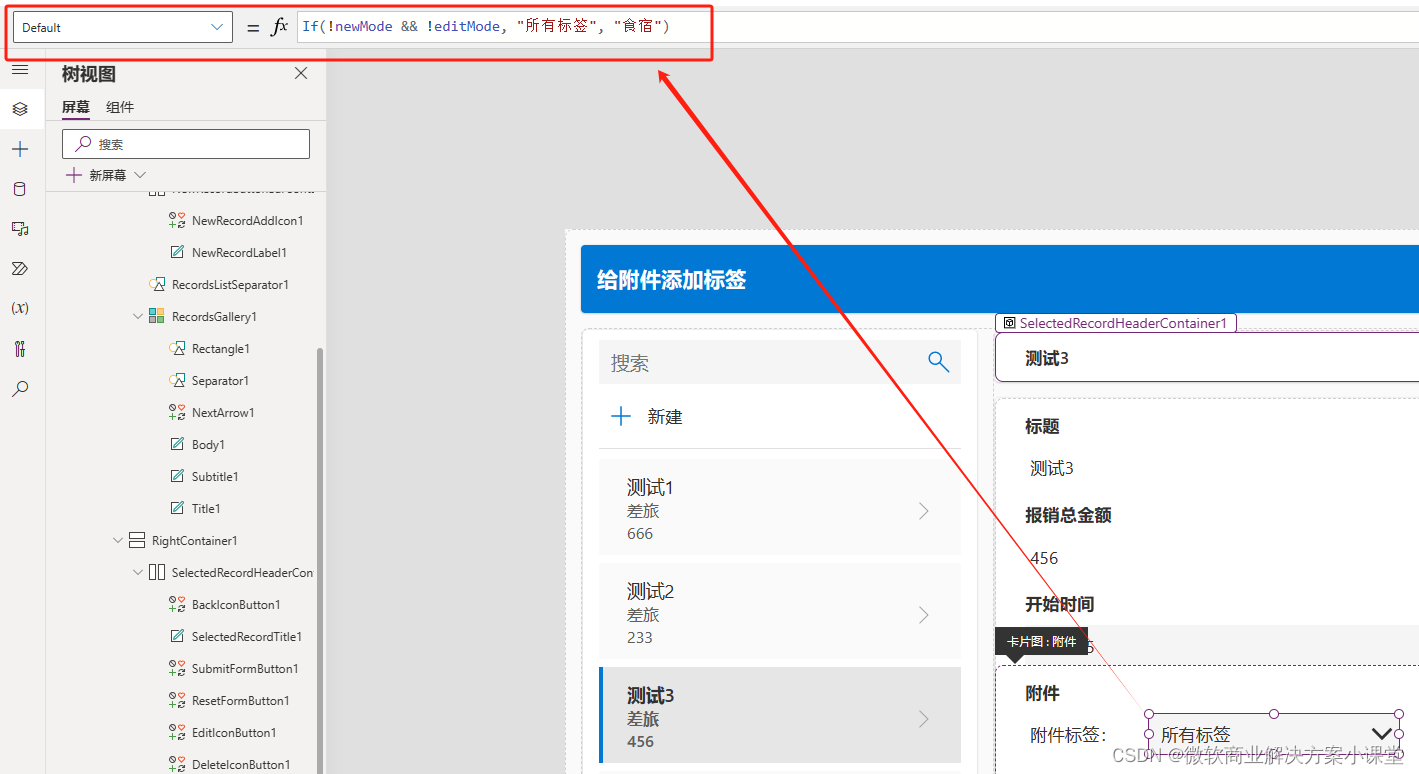Click the 附件标签 label
Image resolution: width=1419 pixels, height=774 pixels.
(x=1068, y=735)
